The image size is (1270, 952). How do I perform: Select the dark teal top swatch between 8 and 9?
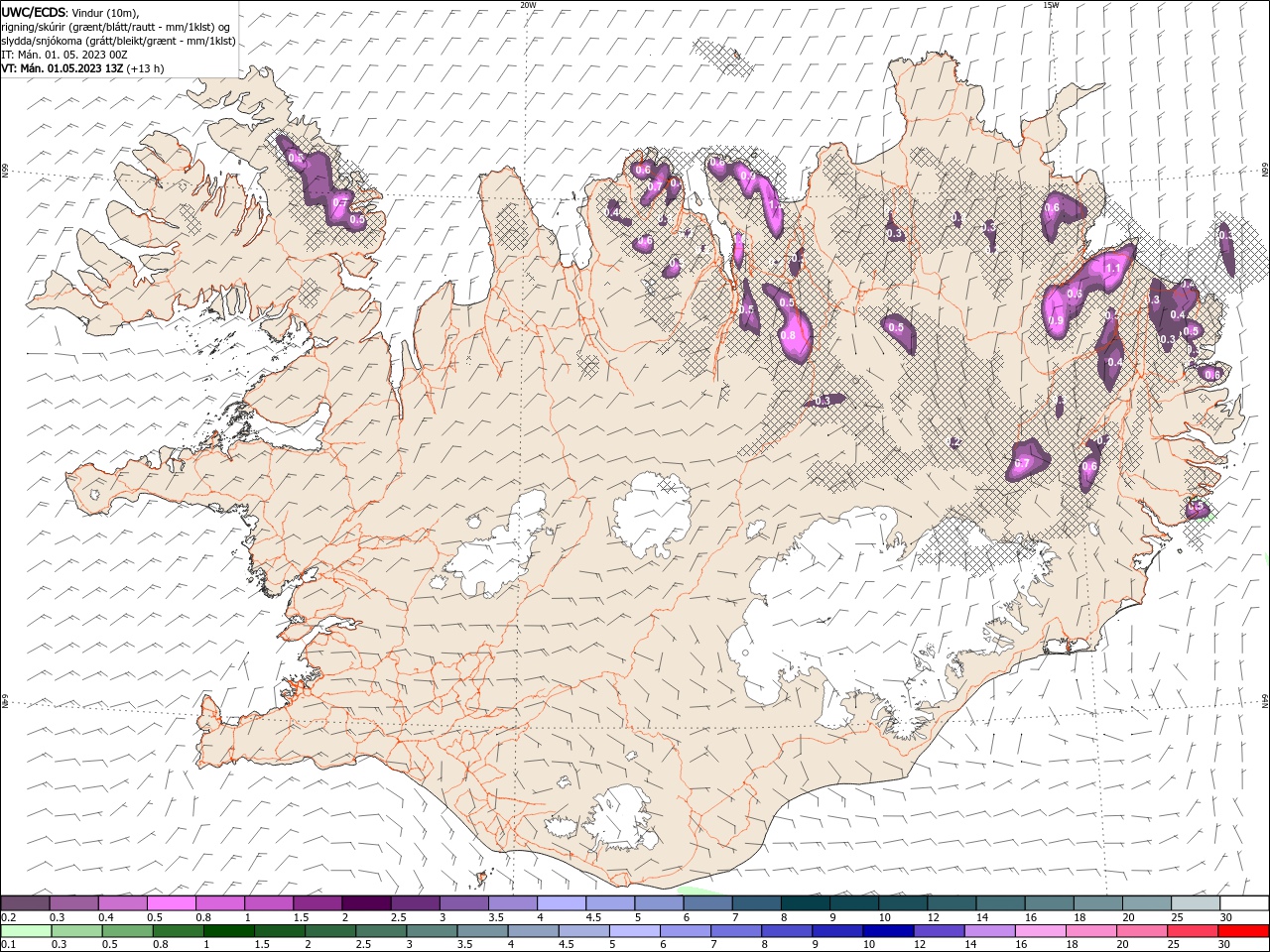[x=805, y=902]
